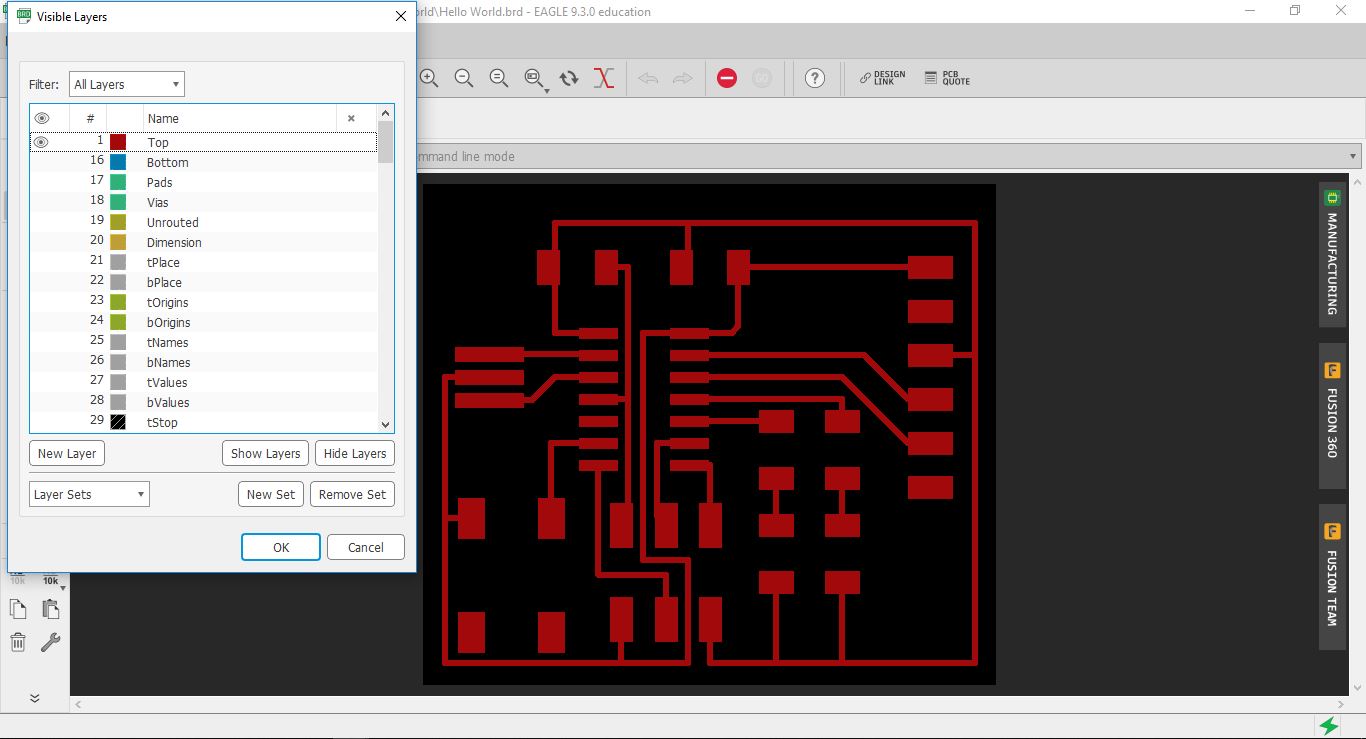1366x739 pixels.
Task: Click OK in Visible Layers dialog
Action: pyautogui.click(x=281, y=547)
